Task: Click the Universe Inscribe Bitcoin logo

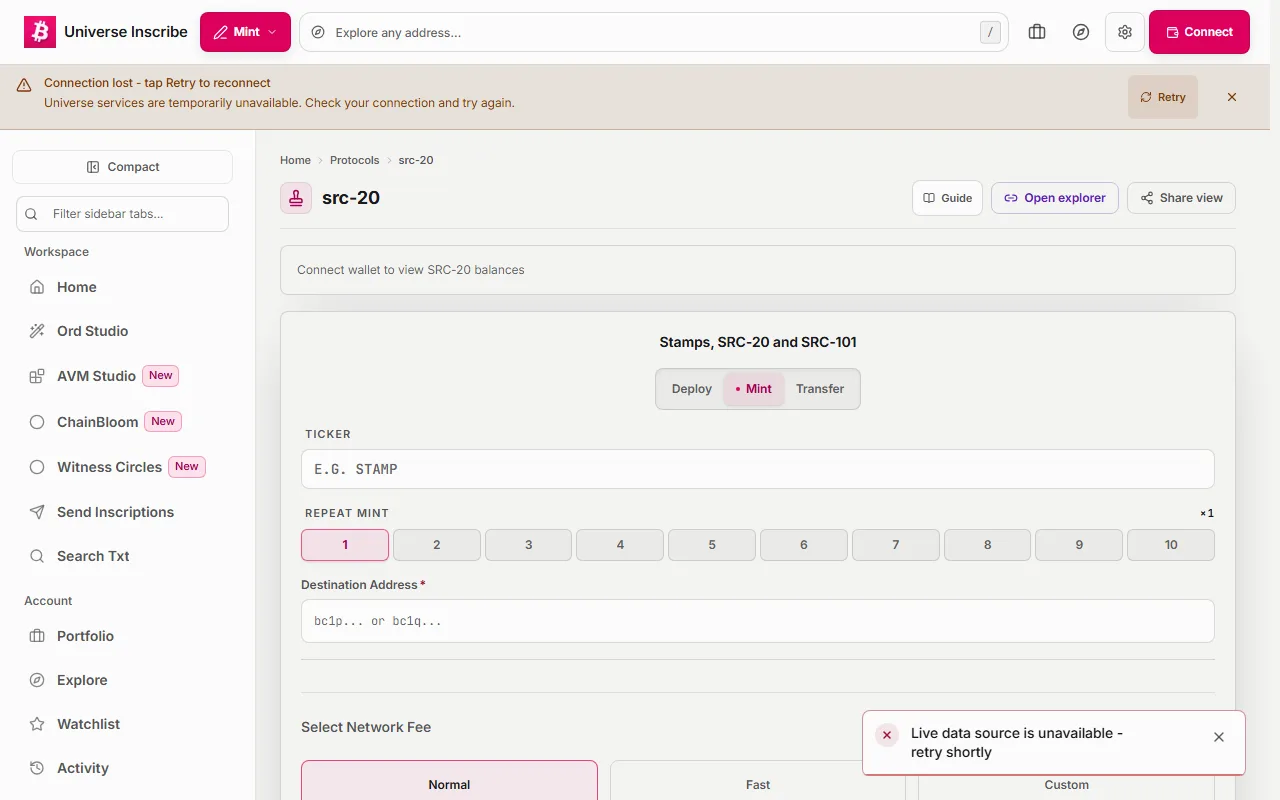Action: [x=40, y=32]
